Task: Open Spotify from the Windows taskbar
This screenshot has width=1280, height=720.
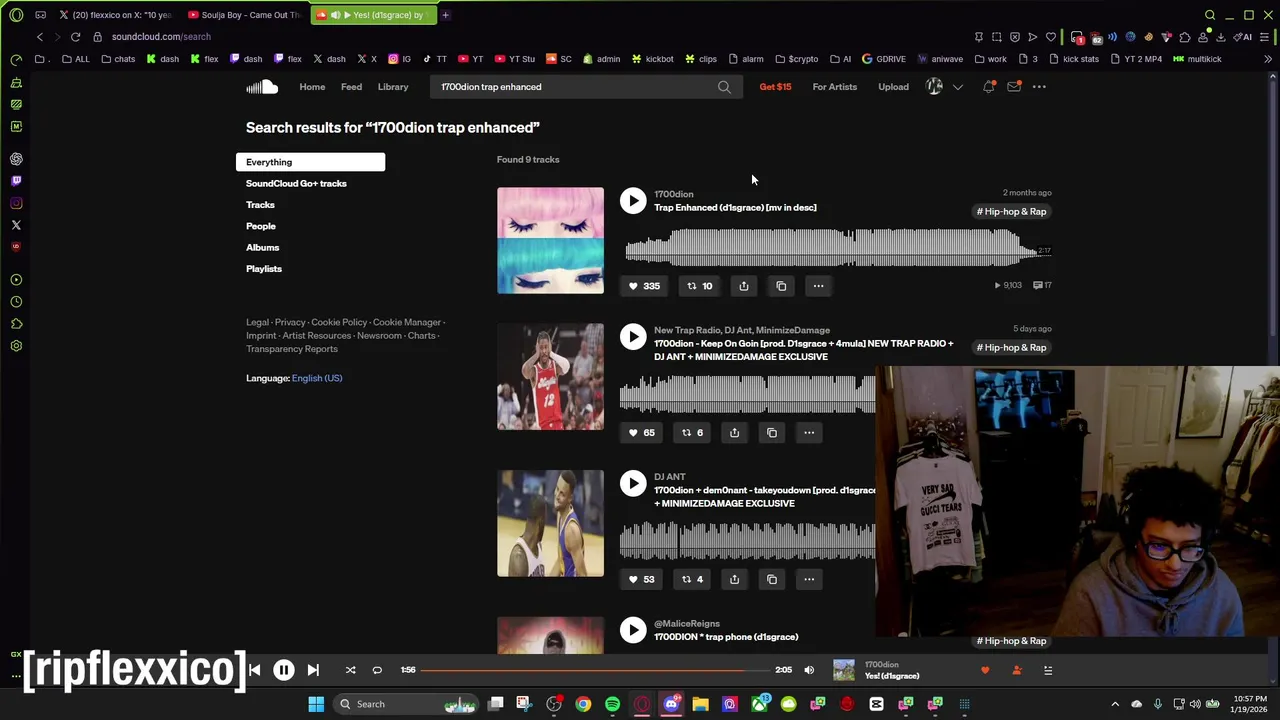Action: [x=612, y=704]
